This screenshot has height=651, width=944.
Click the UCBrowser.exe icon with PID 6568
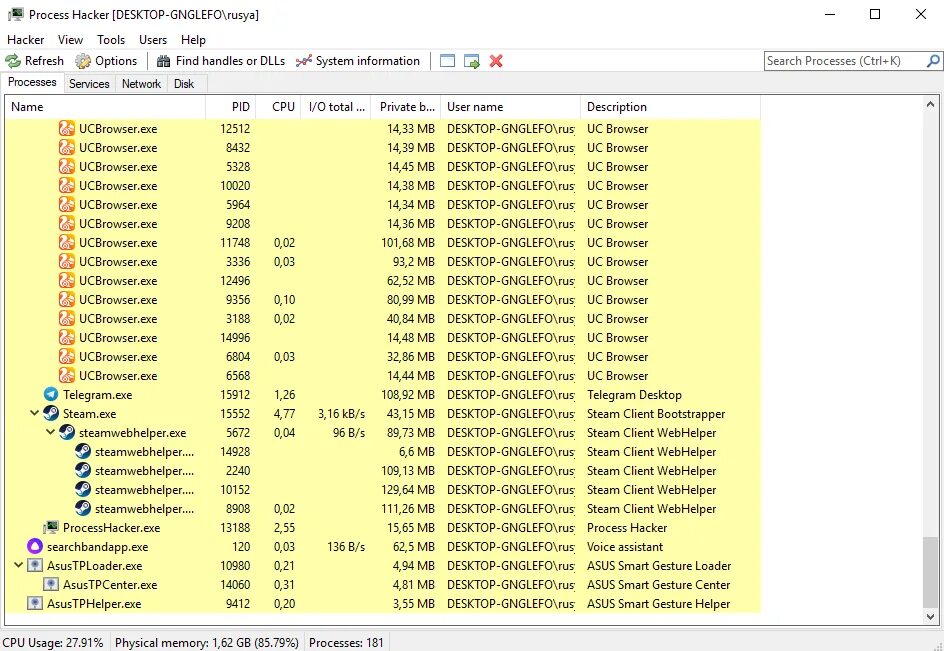pyautogui.click(x=67, y=375)
